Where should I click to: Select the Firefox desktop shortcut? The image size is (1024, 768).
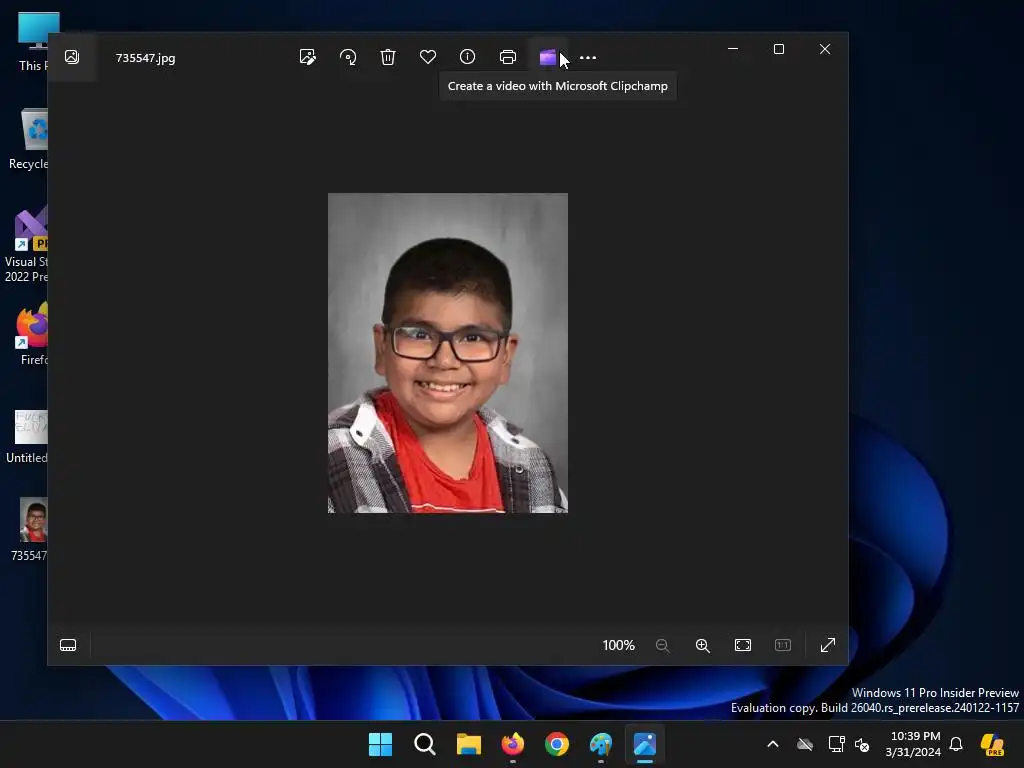pyautogui.click(x=33, y=334)
